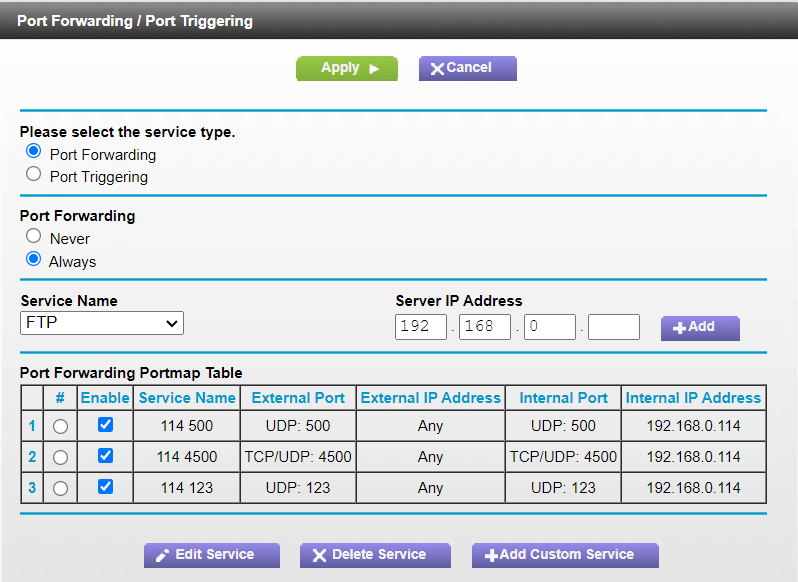Click the '114 4500' service name cell
Viewport: 798px width, 582px height.
point(187,457)
